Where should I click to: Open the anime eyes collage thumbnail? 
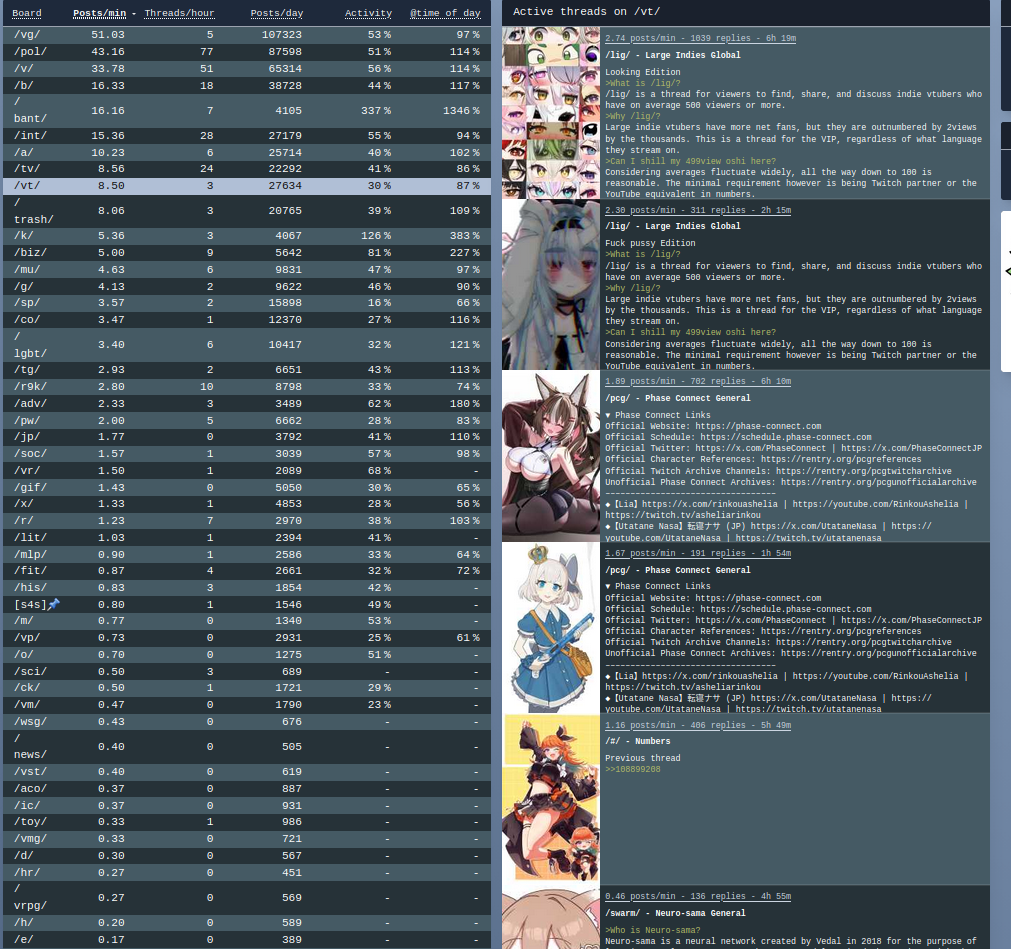(x=551, y=113)
